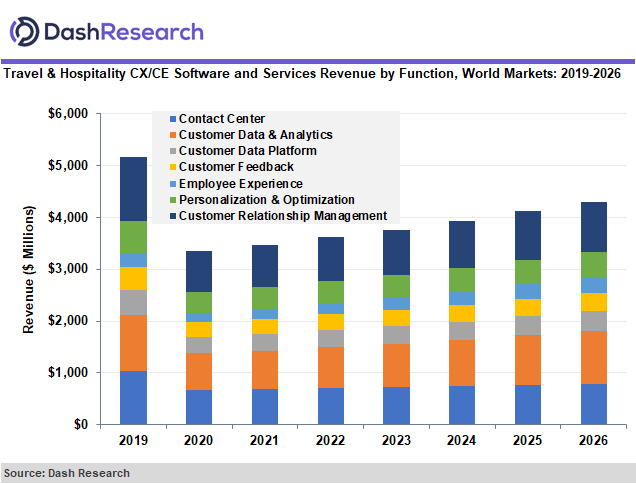The image size is (636, 484).
Task: Click the DashResearch wordmark text
Action: [x=124, y=32]
